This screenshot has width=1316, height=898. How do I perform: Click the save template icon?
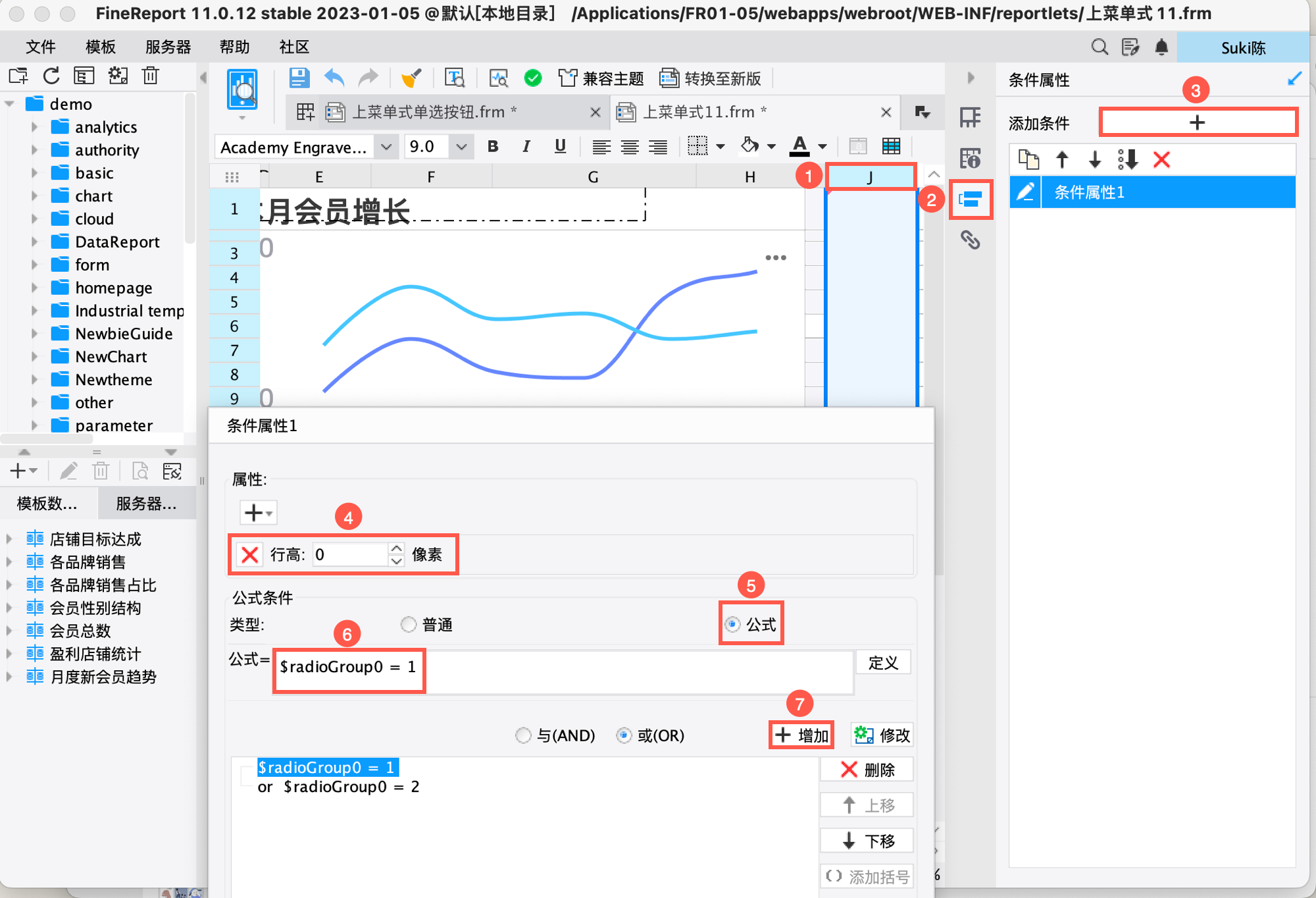coord(299,78)
